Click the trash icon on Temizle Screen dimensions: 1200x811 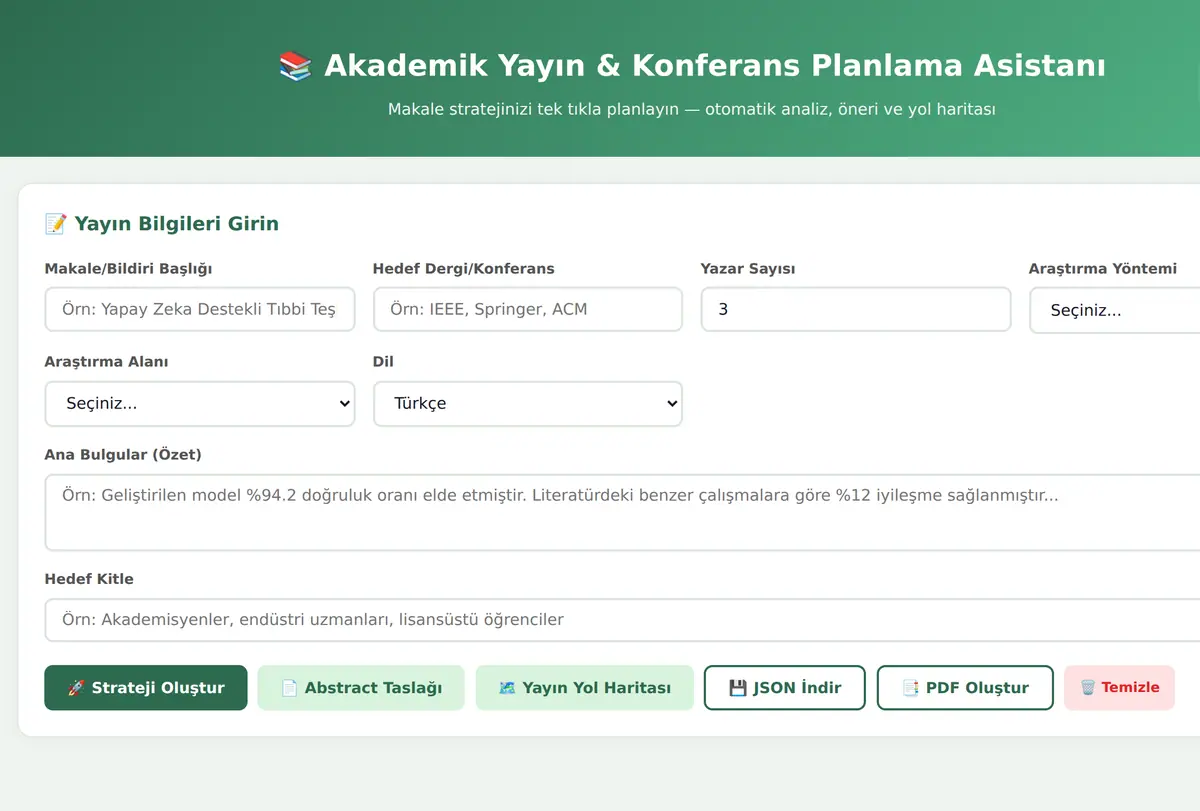1088,688
